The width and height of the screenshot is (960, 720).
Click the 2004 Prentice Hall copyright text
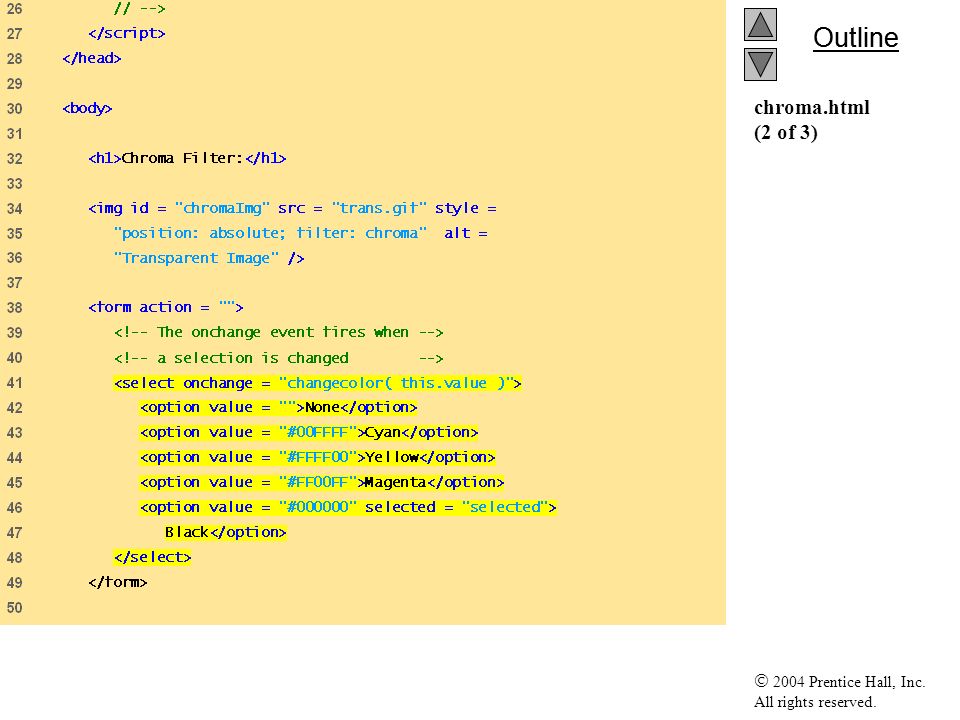[x=839, y=691]
